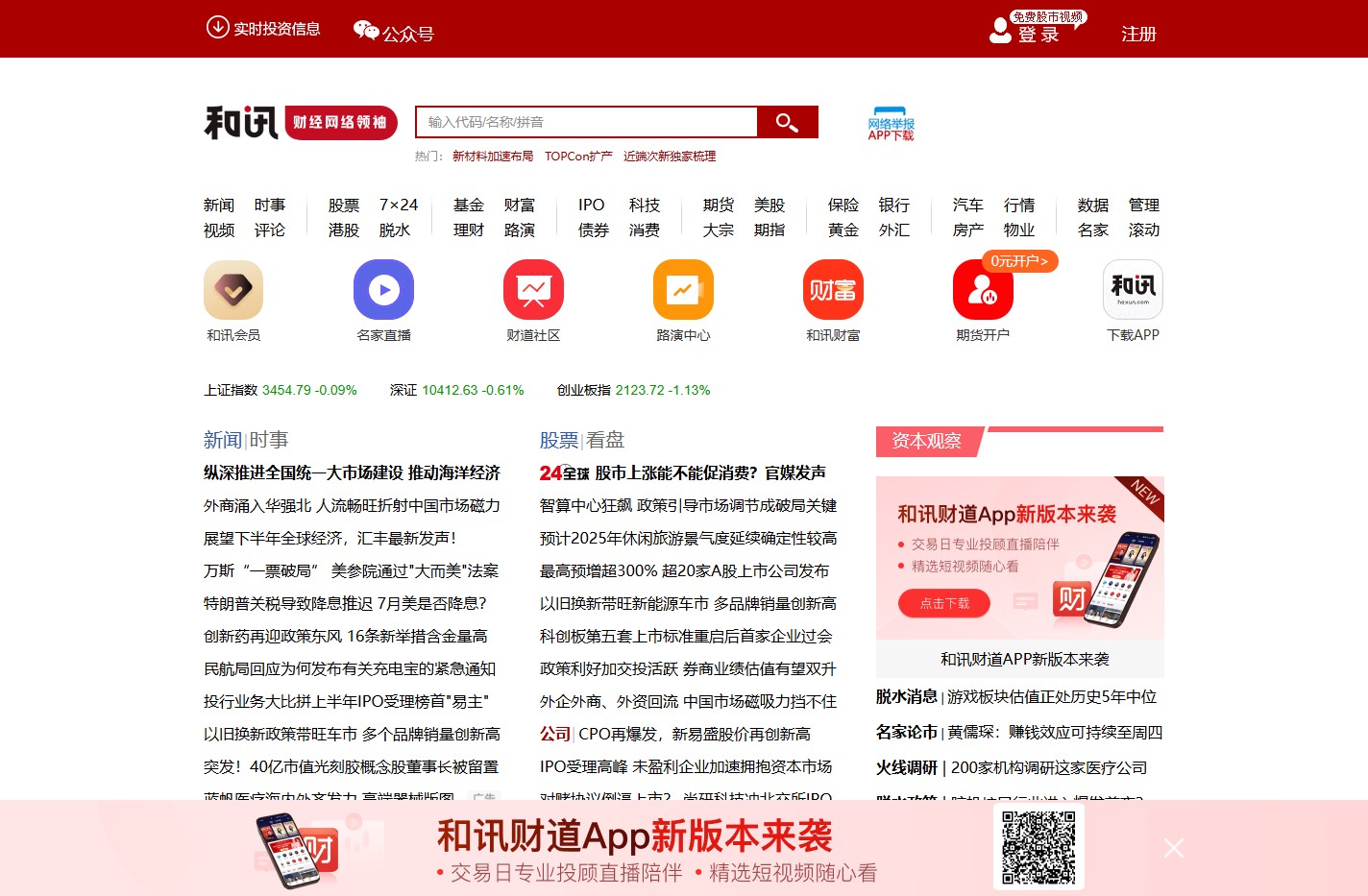
Task: Open the 公众号 WeChat icon
Action: point(366,31)
